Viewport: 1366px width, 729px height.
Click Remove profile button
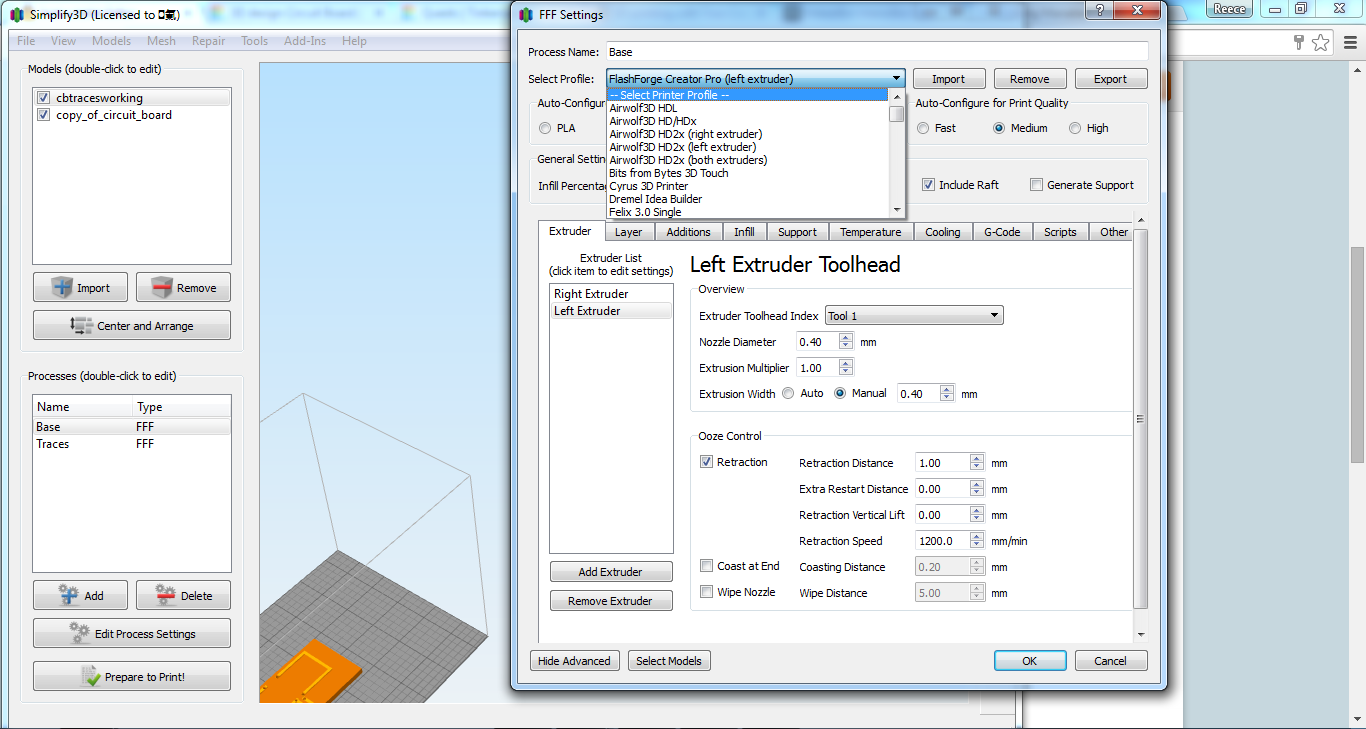click(1030, 79)
